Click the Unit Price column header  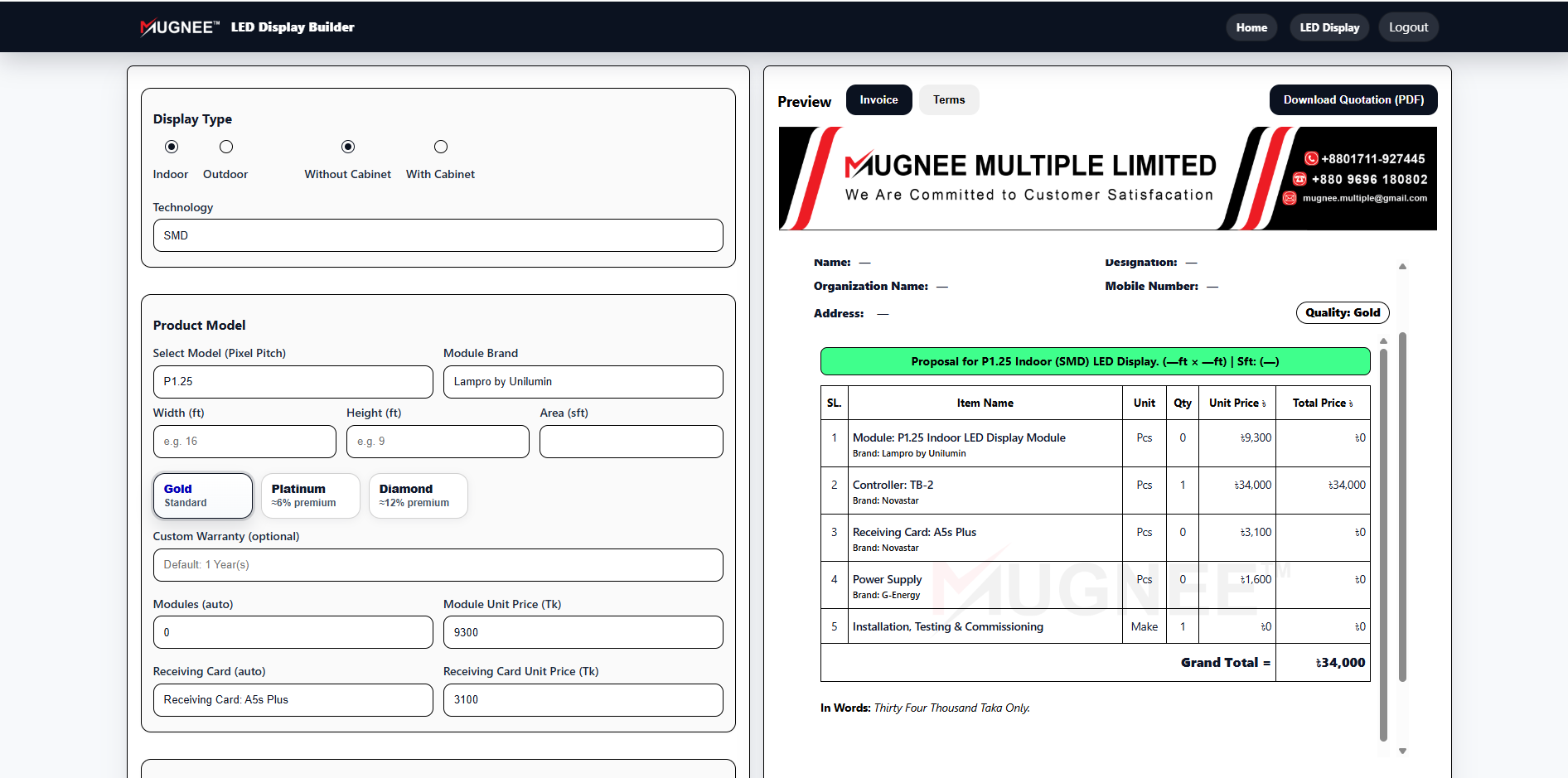tap(1237, 403)
